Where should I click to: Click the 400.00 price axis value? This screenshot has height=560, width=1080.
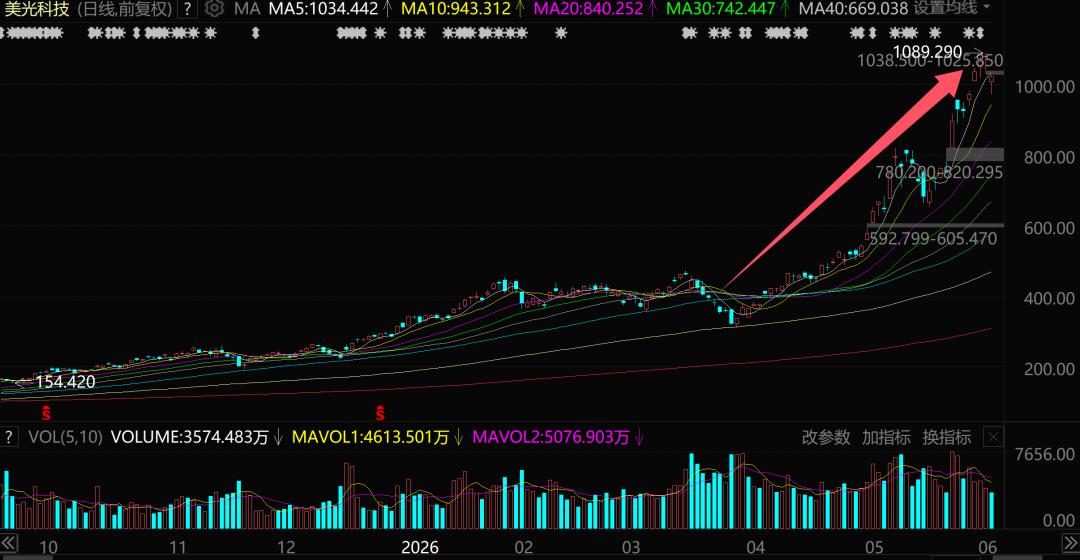[1049, 299]
